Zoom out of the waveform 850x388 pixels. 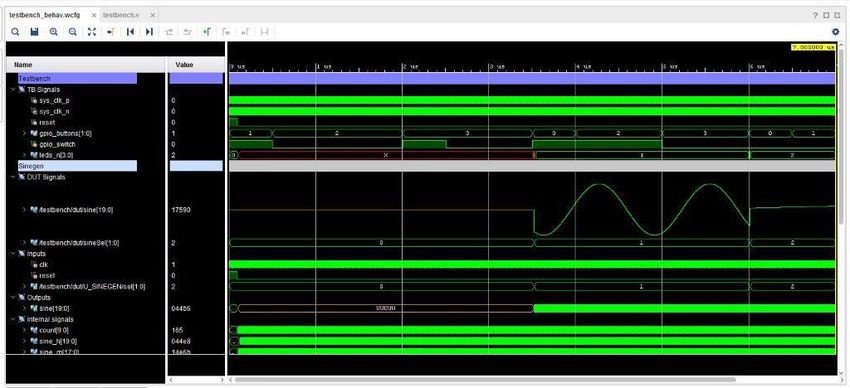coord(73,32)
